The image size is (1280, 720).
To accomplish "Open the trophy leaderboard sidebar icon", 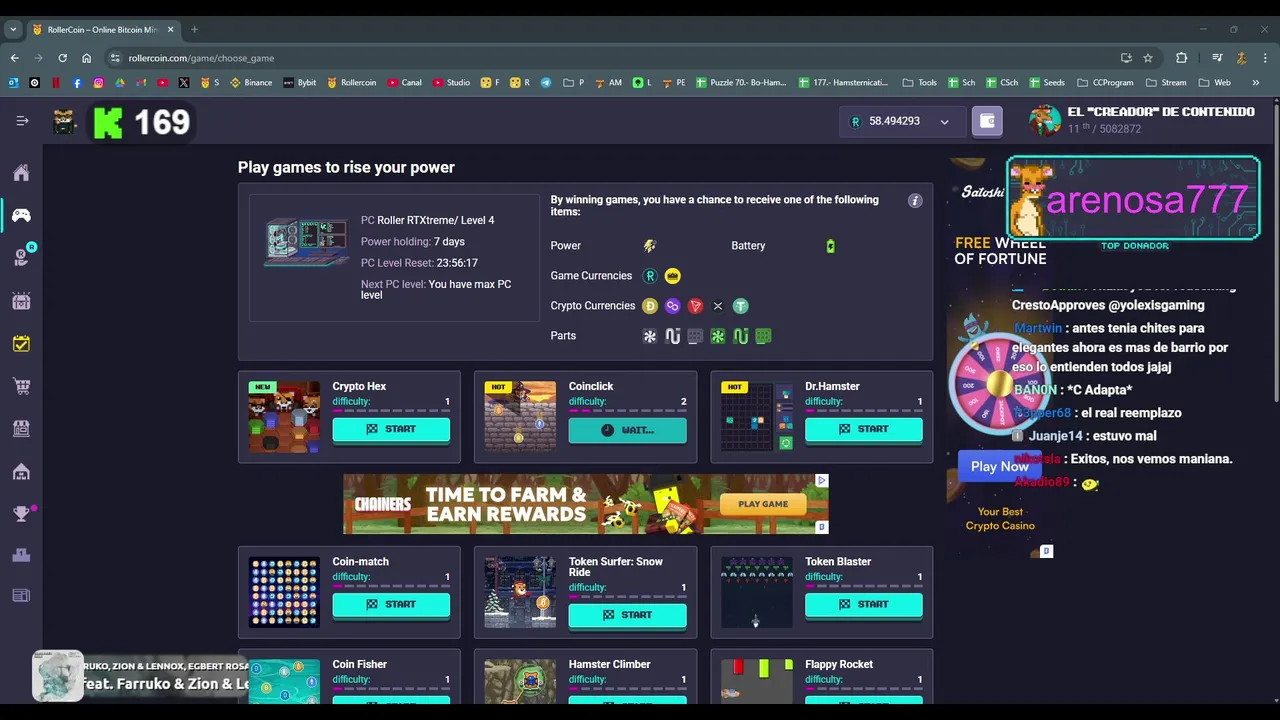I will point(21,513).
